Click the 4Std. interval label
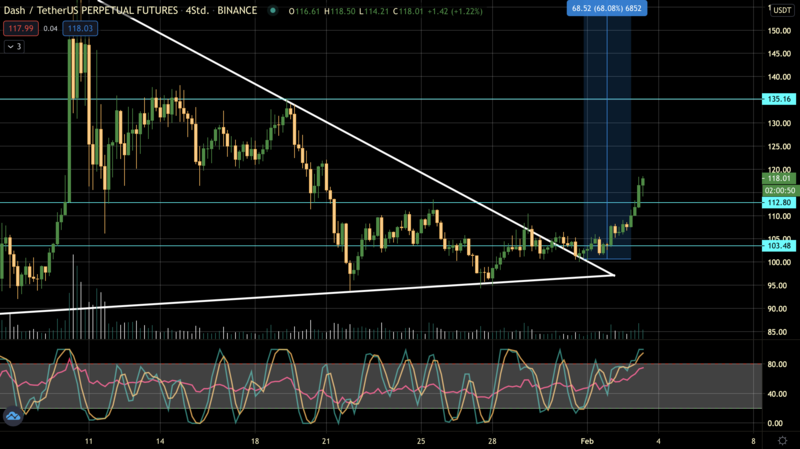 pyautogui.click(x=197, y=10)
